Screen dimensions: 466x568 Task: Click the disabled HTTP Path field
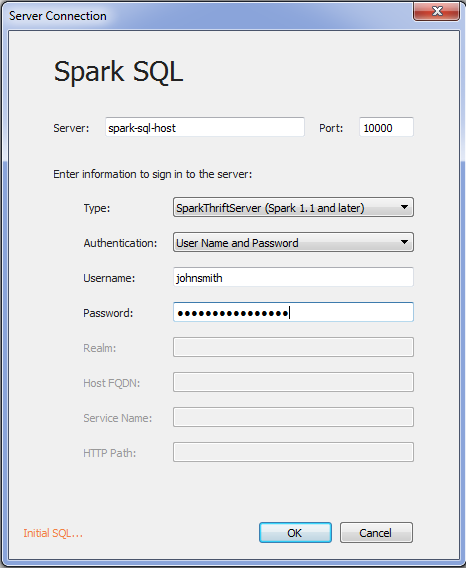point(293,452)
